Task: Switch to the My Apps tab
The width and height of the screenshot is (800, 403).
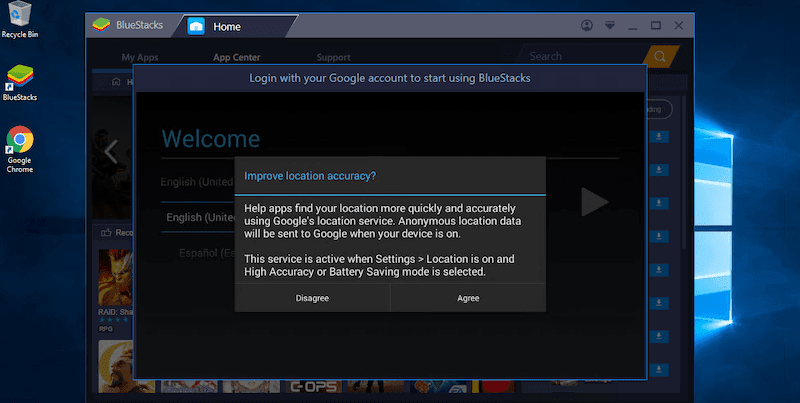Action: click(x=140, y=58)
